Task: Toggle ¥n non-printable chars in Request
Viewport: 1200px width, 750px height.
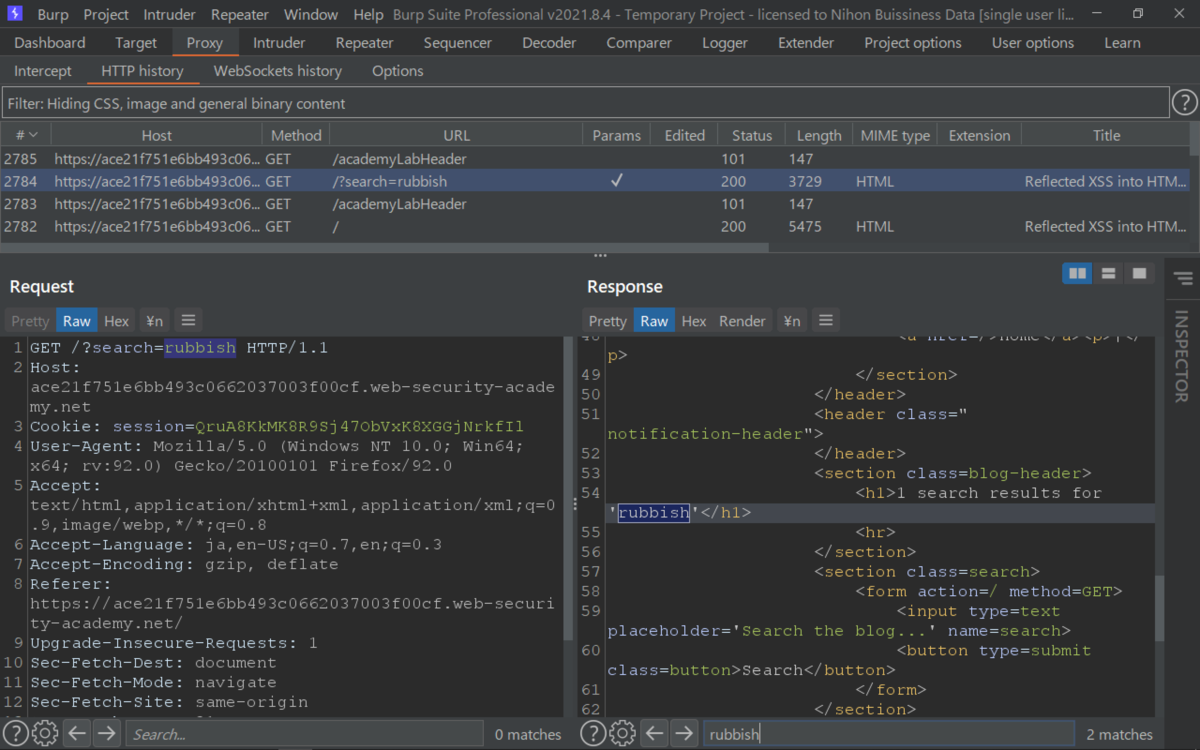Action: click(154, 320)
